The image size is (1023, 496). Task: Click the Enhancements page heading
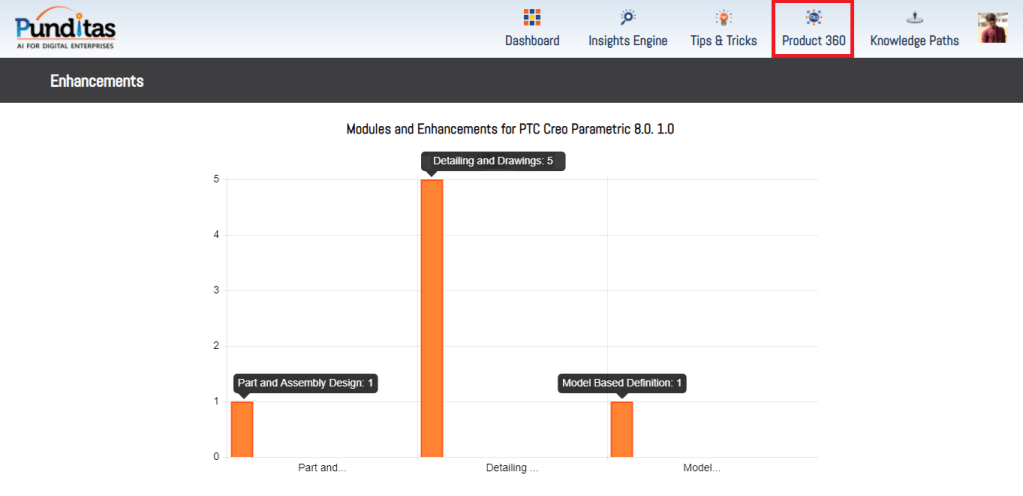pos(97,81)
